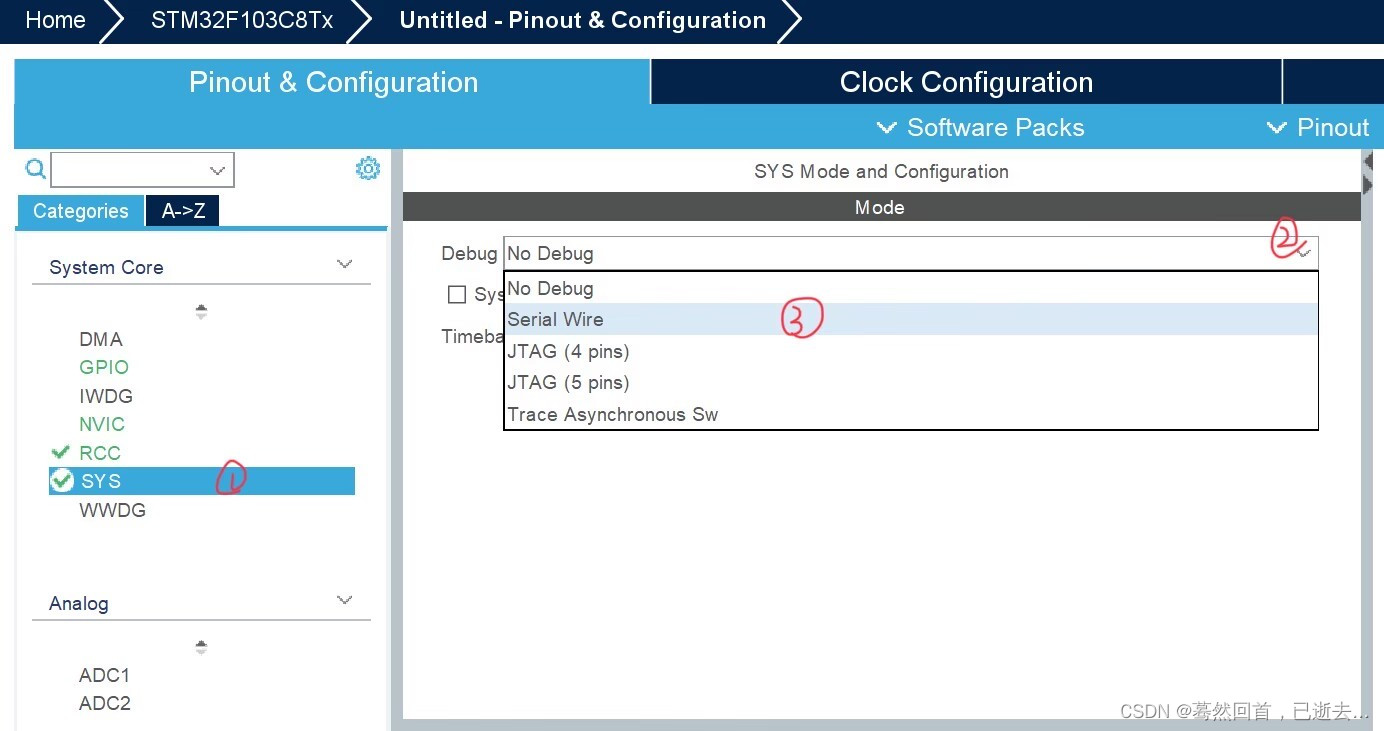The height and width of the screenshot is (731, 1384).
Task: Show the Categories list view
Action: pos(81,211)
